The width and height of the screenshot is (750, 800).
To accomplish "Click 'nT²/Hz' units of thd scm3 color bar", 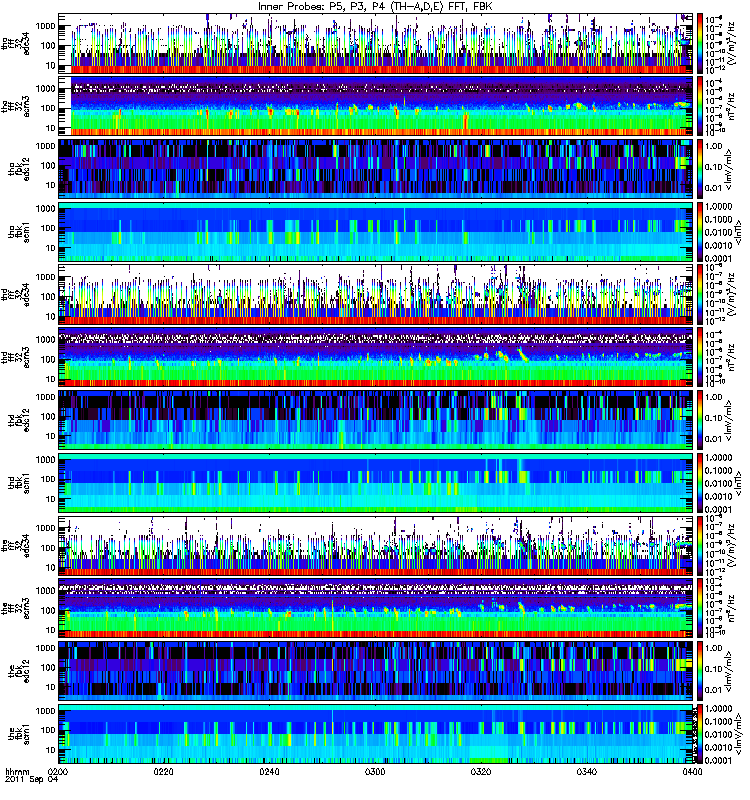I will [730, 357].
